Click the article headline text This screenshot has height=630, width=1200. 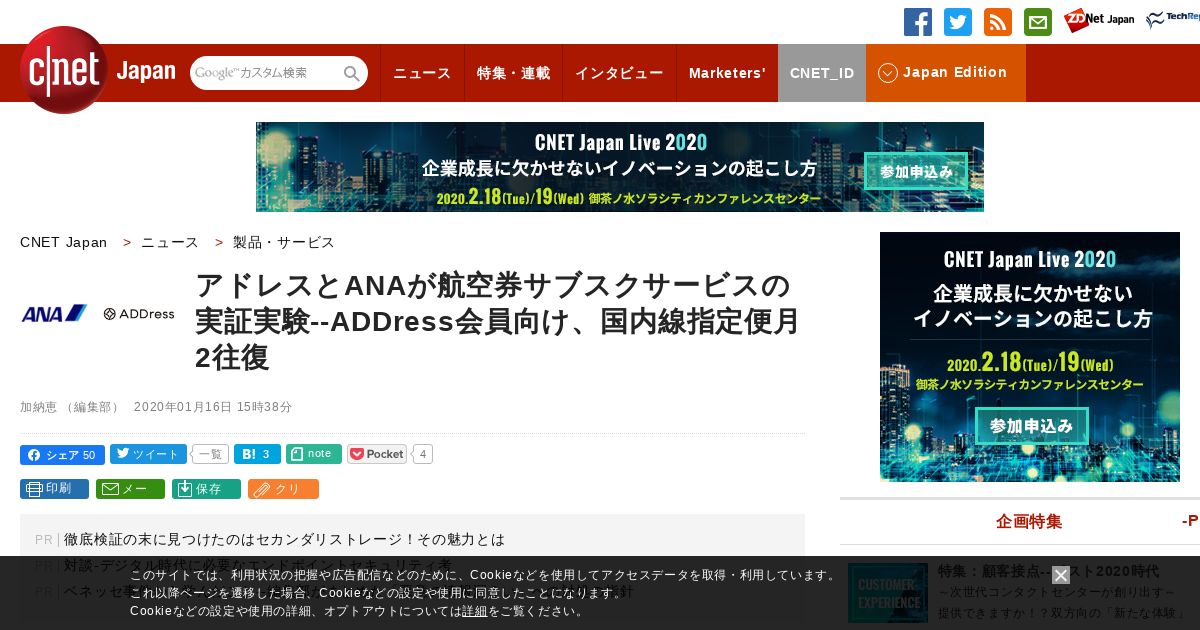(497, 322)
